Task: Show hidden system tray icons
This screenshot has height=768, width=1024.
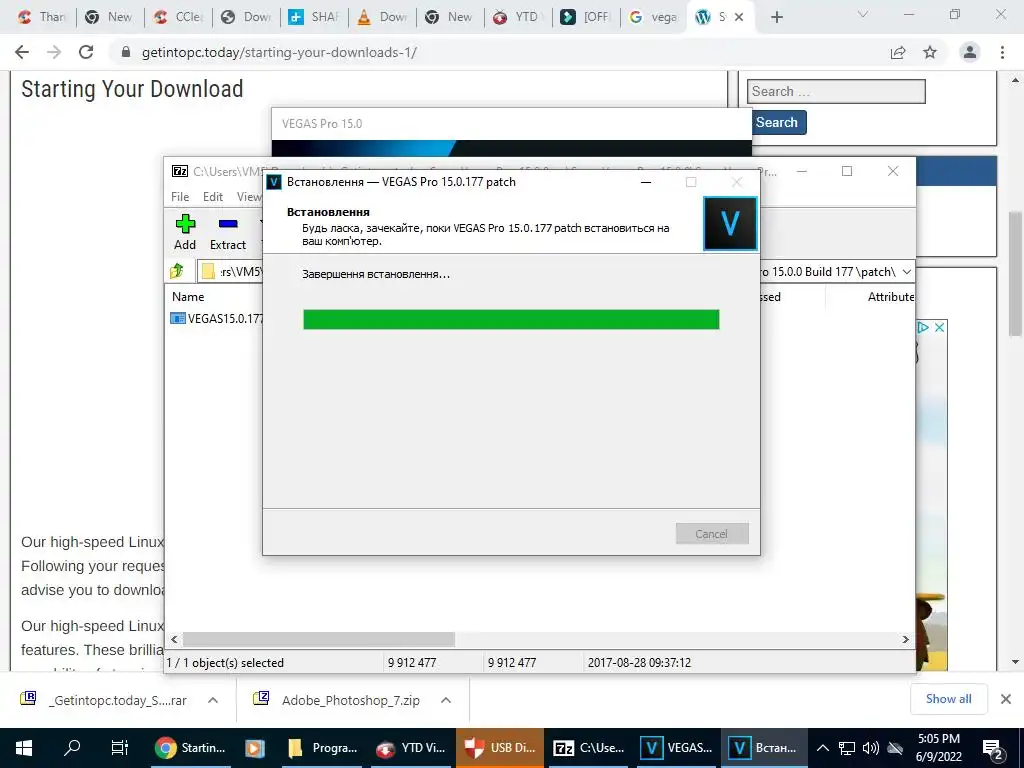Action: tap(823, 748)
